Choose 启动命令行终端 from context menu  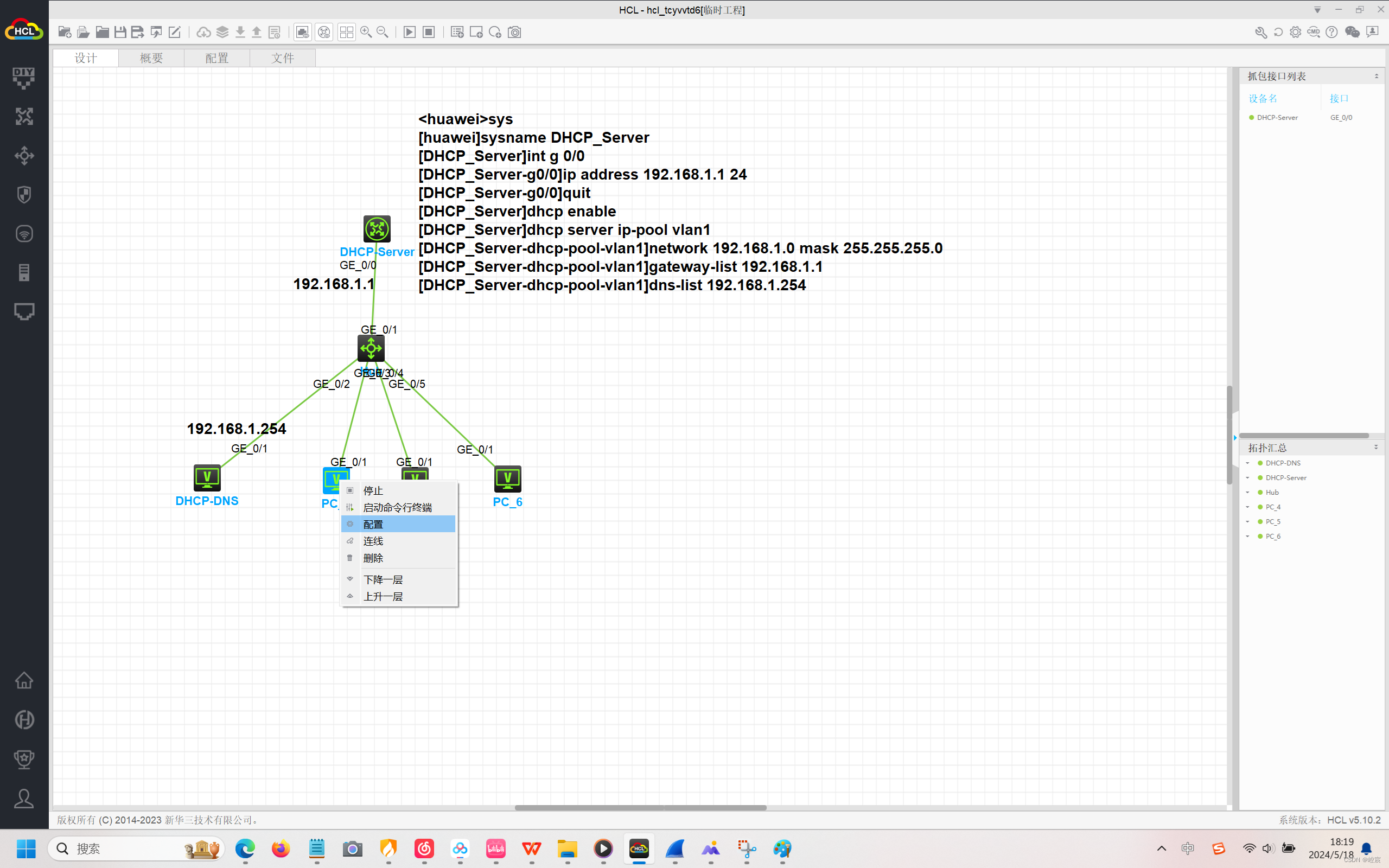pos(397,507)
